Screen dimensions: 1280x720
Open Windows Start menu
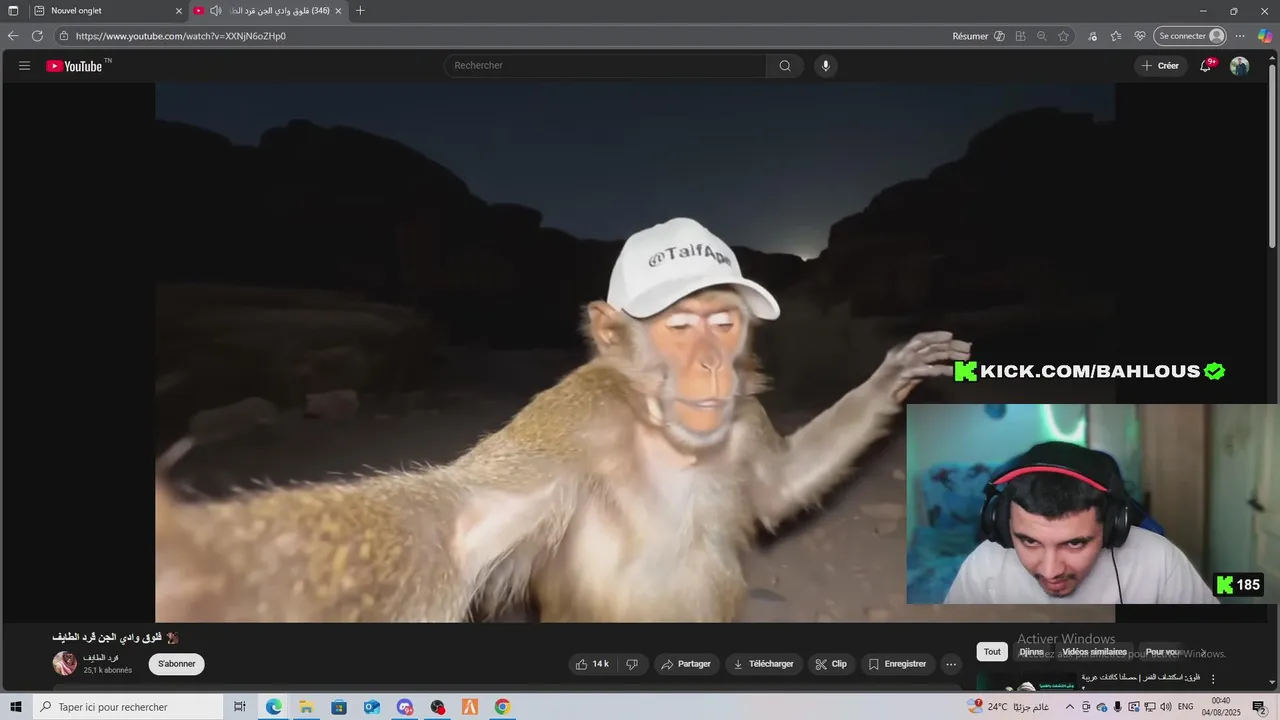coord(15,707)
